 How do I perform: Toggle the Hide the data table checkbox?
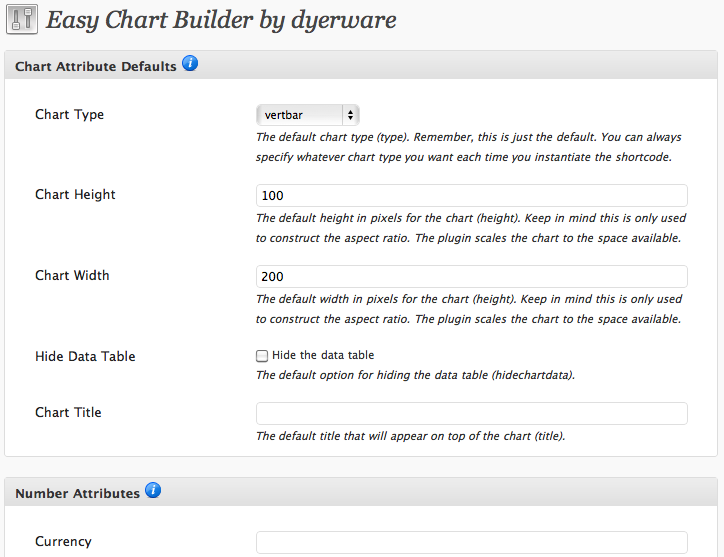coord(262,356)
